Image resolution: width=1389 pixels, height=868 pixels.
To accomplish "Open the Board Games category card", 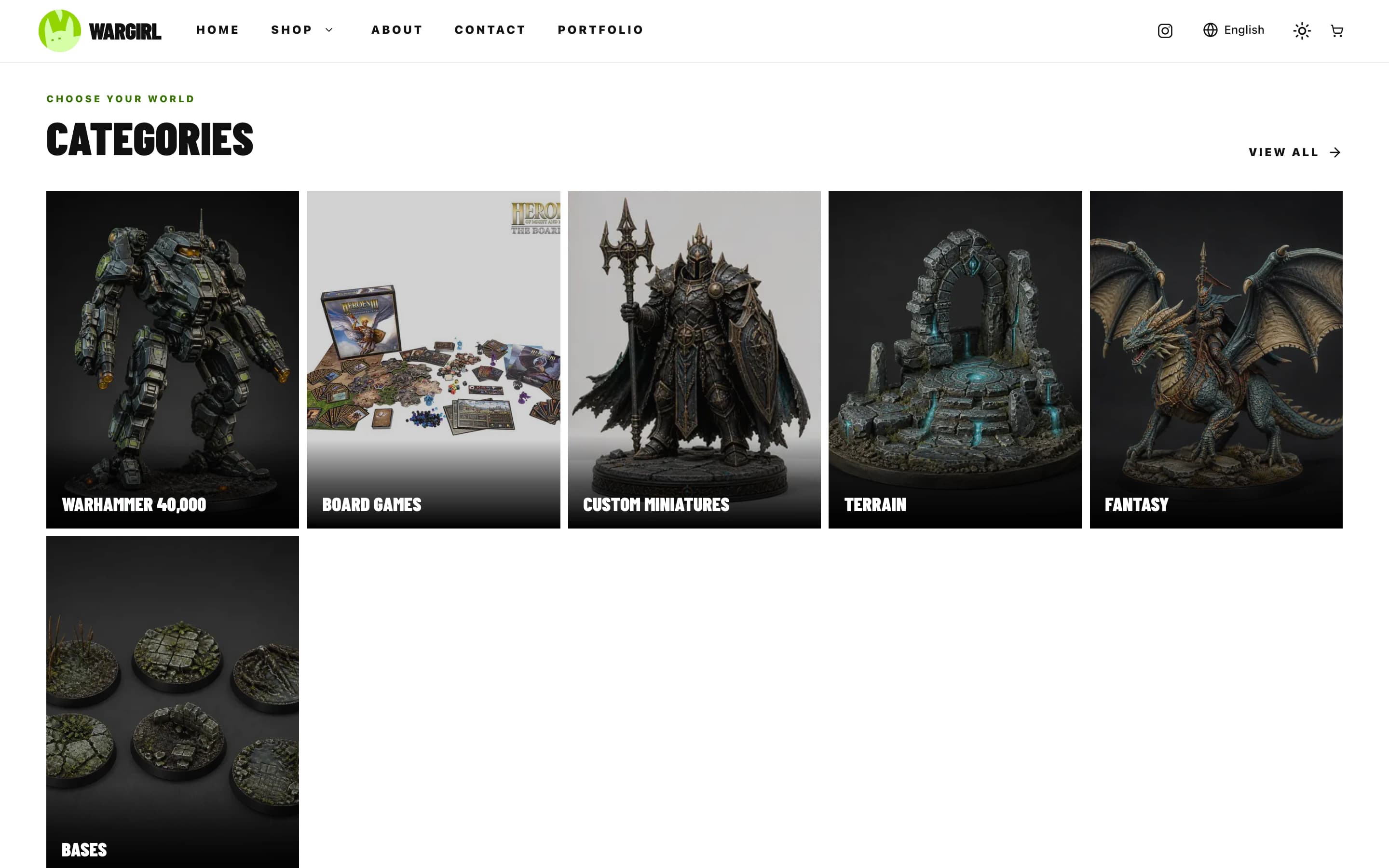I will (x=434, y=359).
